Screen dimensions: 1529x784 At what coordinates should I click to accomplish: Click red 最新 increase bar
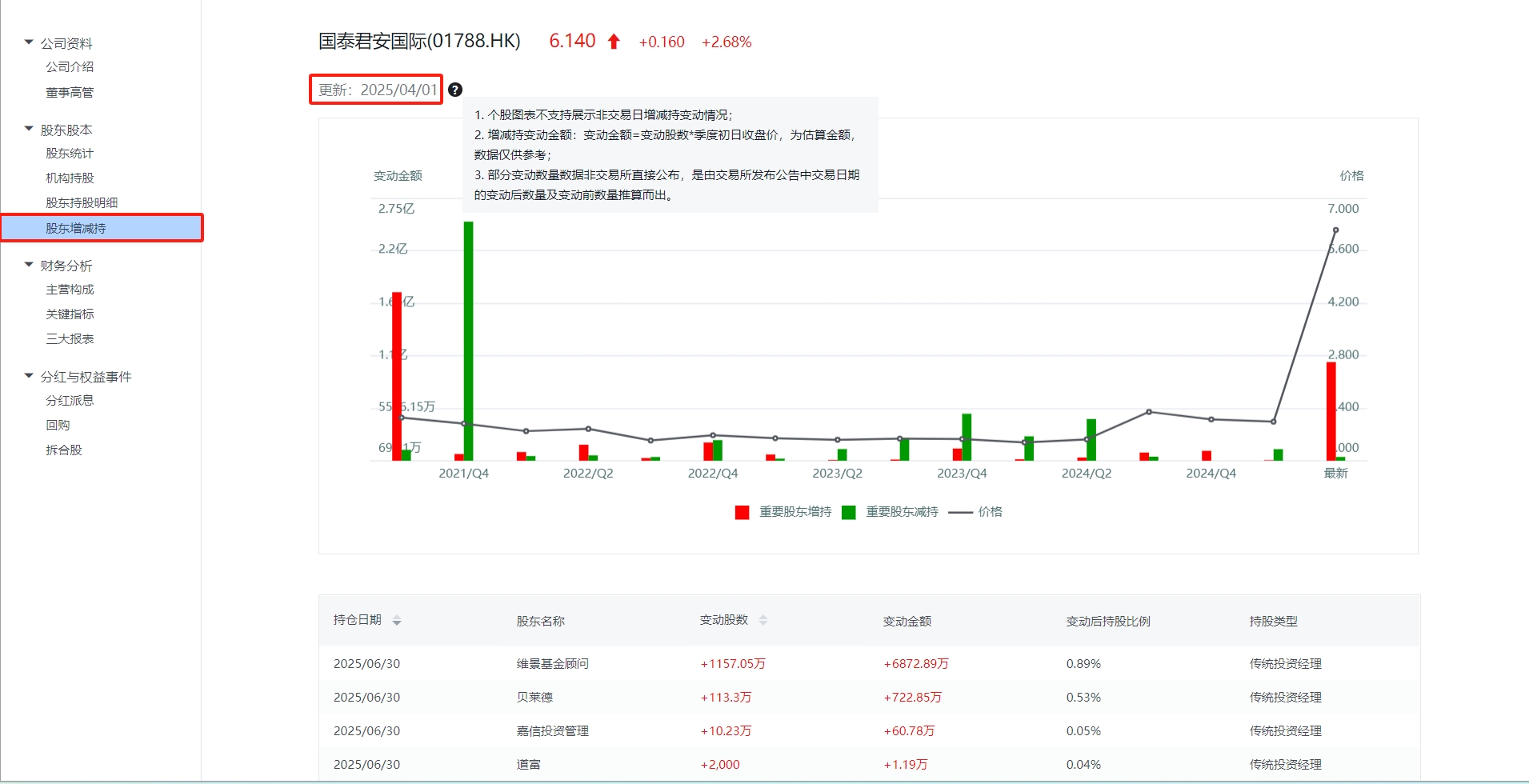(x=1331, y=411)
